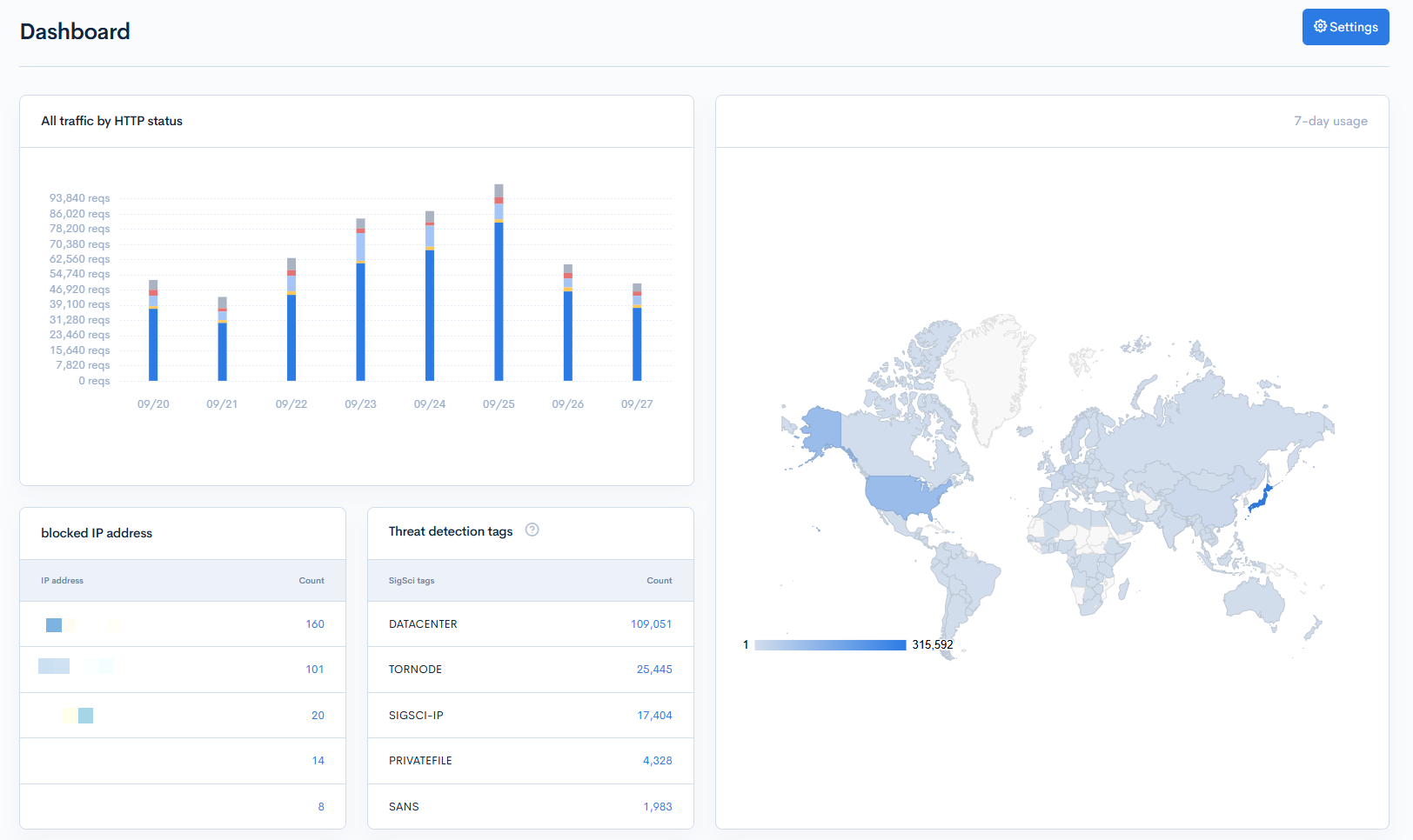This screenshot has height=840, width=1413.
Task: Click the 4,328 count for PRIVATEFILE
Action: [x=658, y=761]
